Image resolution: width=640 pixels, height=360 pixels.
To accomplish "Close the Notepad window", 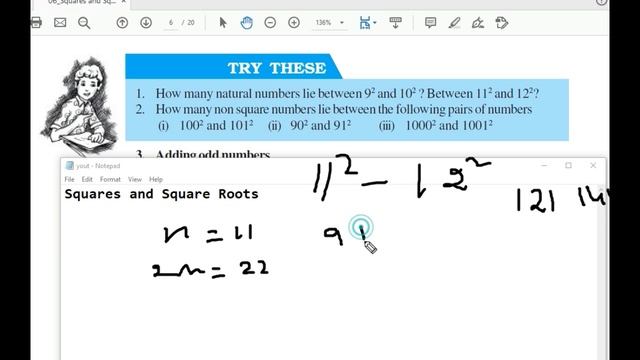I will (x=593, y=165).
